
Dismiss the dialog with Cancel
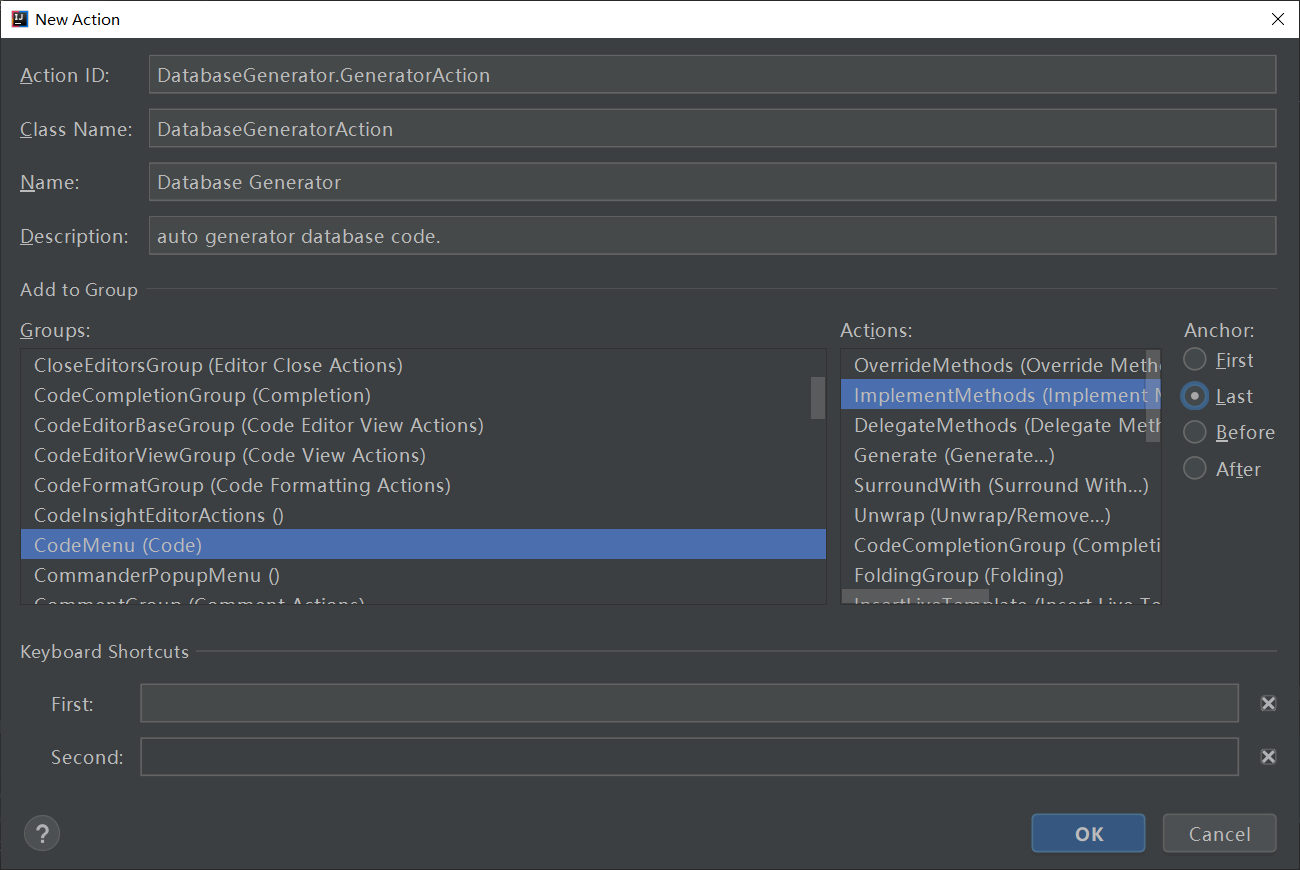1219,833
